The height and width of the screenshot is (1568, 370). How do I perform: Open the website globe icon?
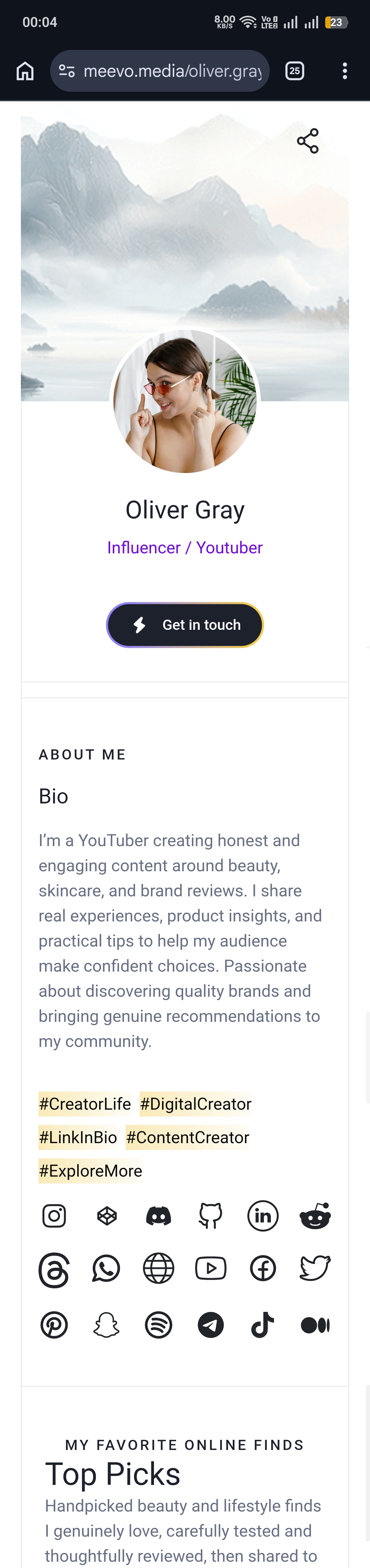pos(158,1269)
